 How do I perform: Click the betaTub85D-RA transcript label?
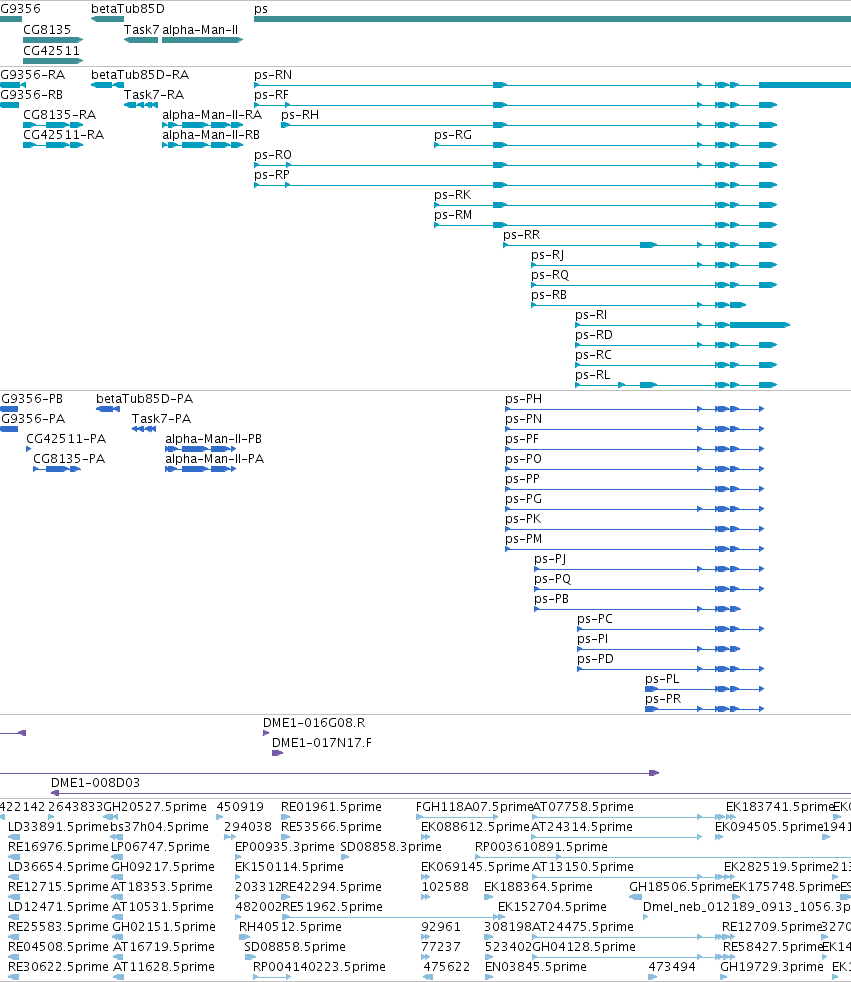coord(140,75)
